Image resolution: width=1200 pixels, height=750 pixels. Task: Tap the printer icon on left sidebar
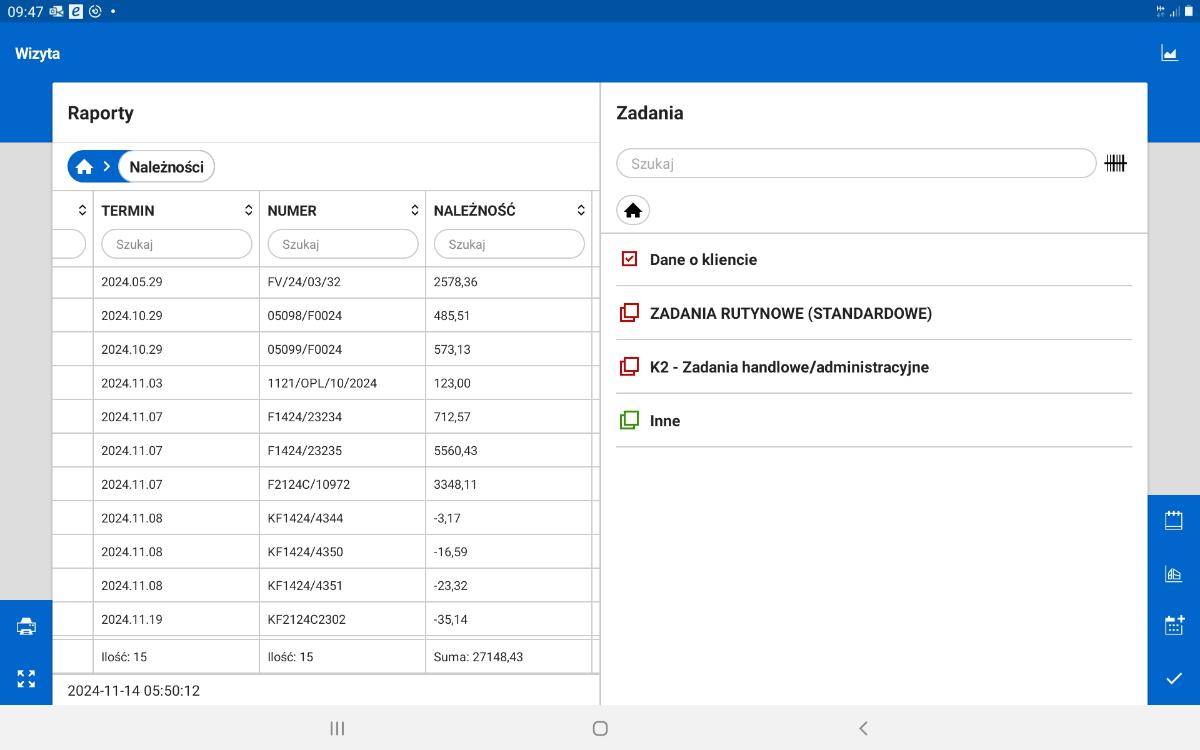pyautogui.click(x=26, y=627)
